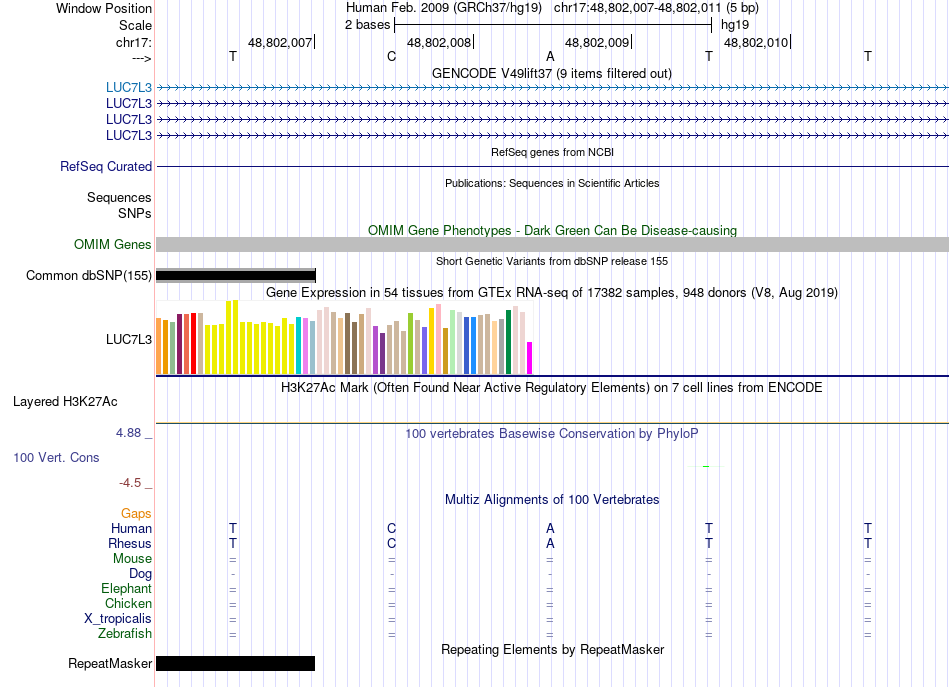
Task: Click the Mouse species label
Action: pyautogui.click(x=132, y=559)
